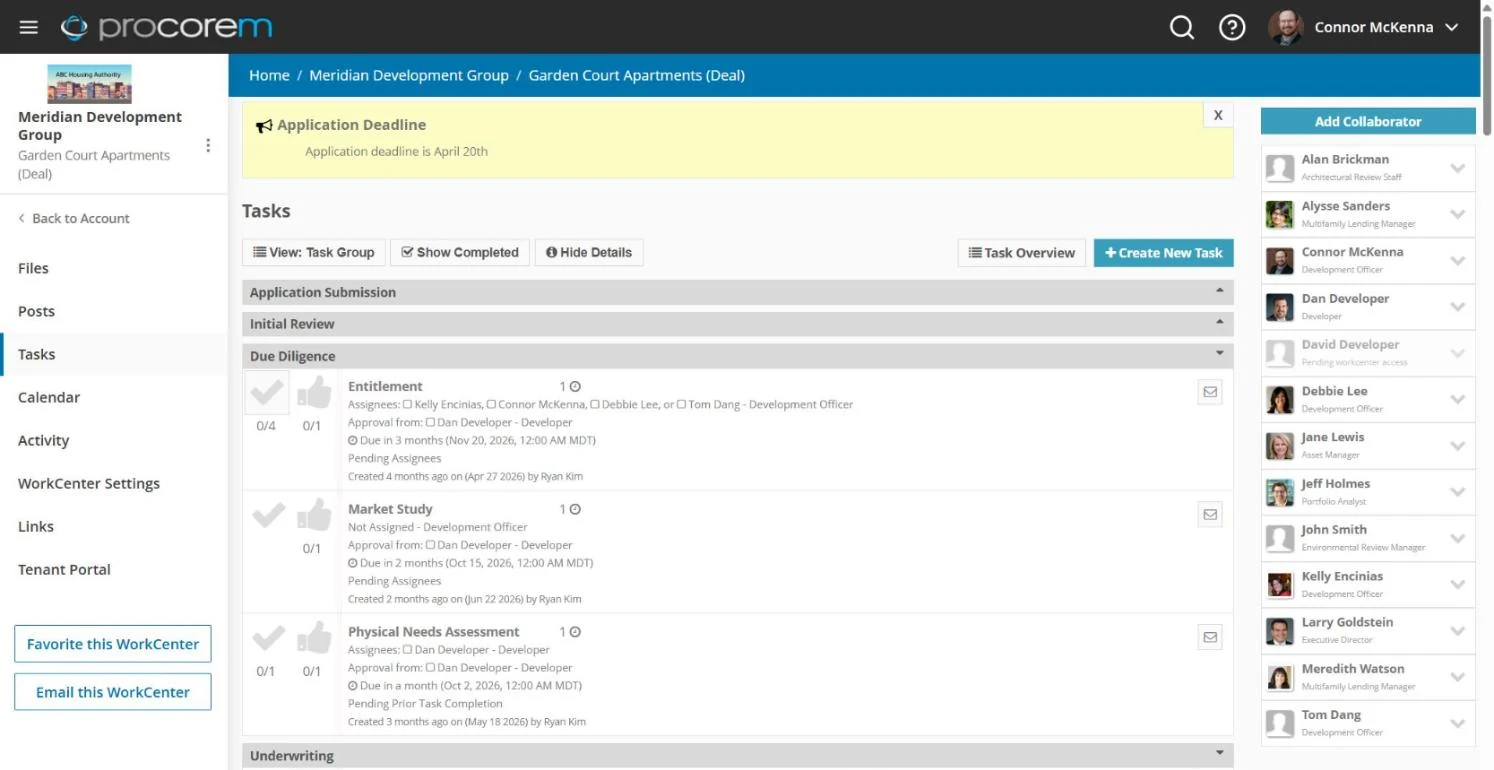The height and width of the screenshot is (770, 1494).
Task: Click the Procore logo
Action: coord(166,27)
